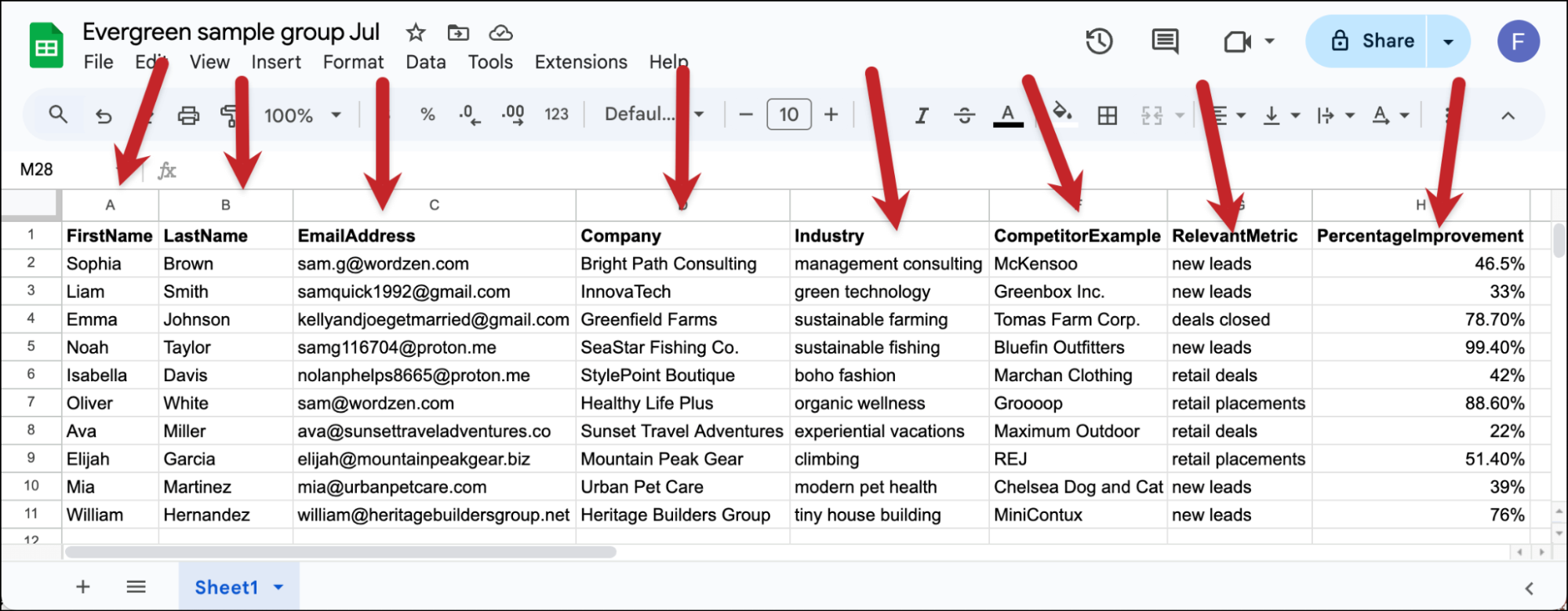Screen dimensions: 1568x611
Task: Open the Data menu
Action: (425, 62)
